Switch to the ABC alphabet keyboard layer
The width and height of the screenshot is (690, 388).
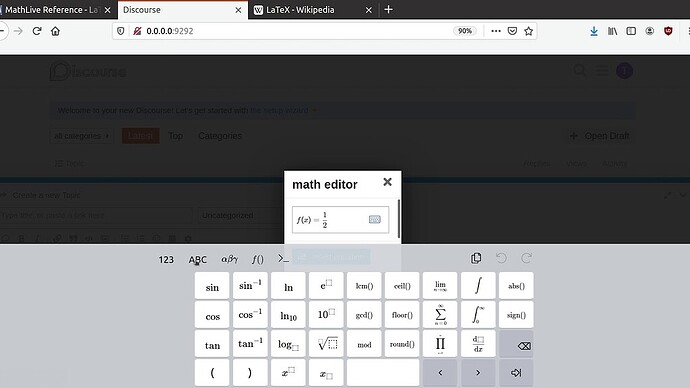tap(198, 260)
